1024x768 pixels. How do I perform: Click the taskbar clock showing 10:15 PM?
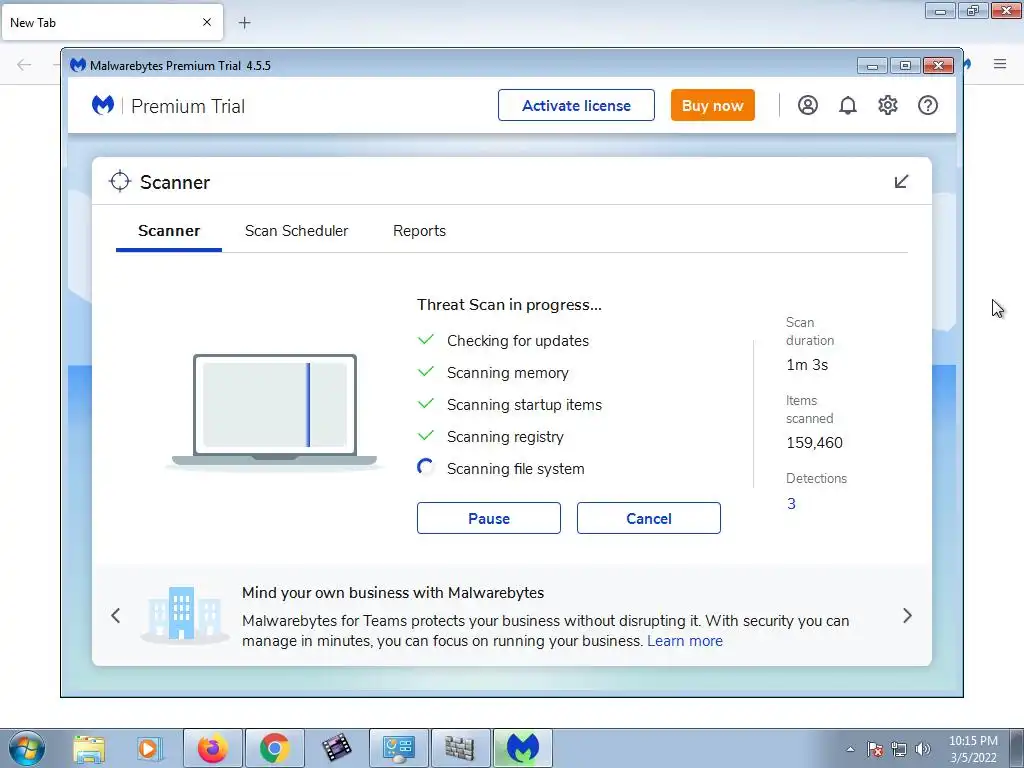[973, 749]
